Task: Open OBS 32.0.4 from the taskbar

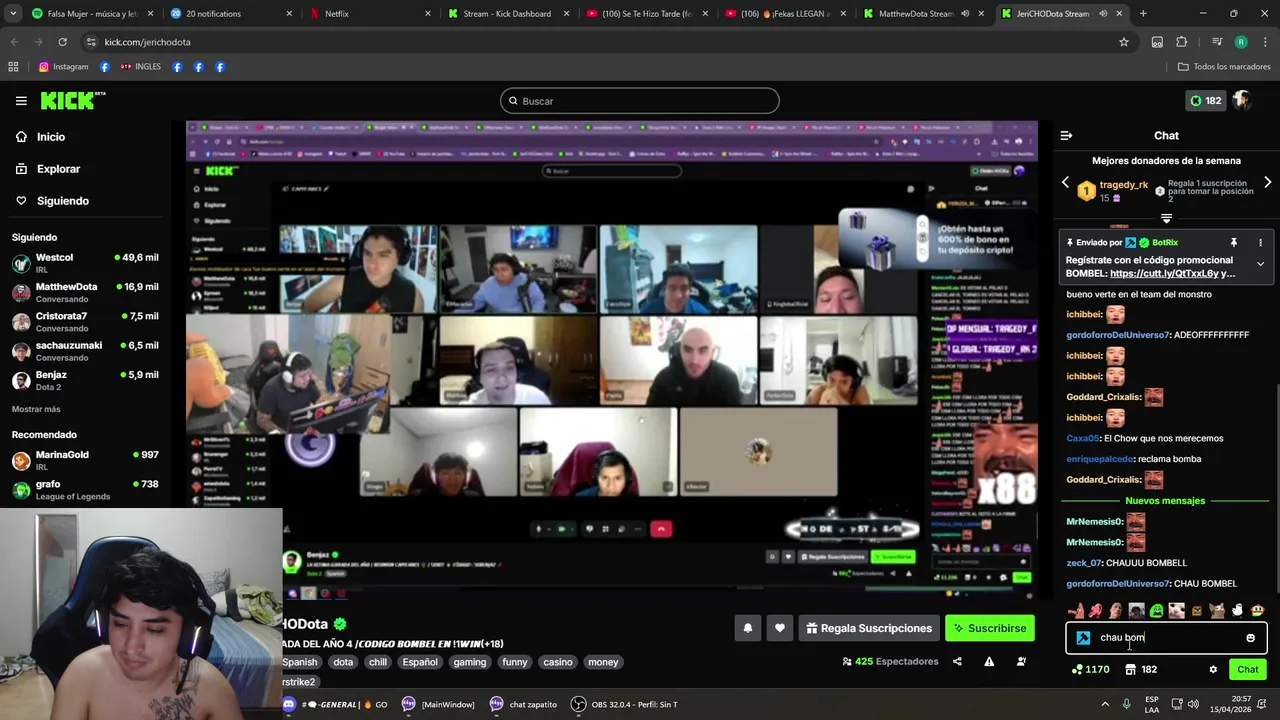Action: pyautogui.click(x=625, y=704)
